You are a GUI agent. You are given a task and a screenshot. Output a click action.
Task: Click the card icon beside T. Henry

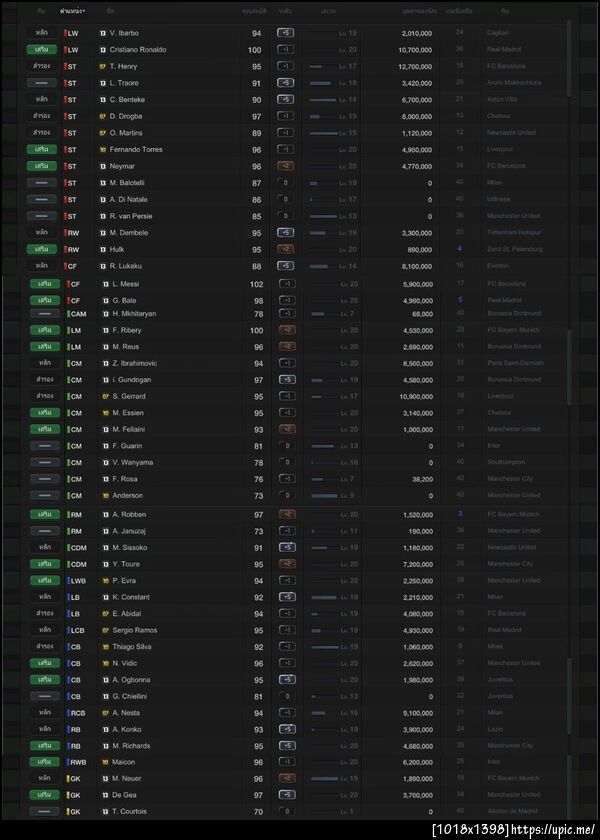(x=103, y=66)
